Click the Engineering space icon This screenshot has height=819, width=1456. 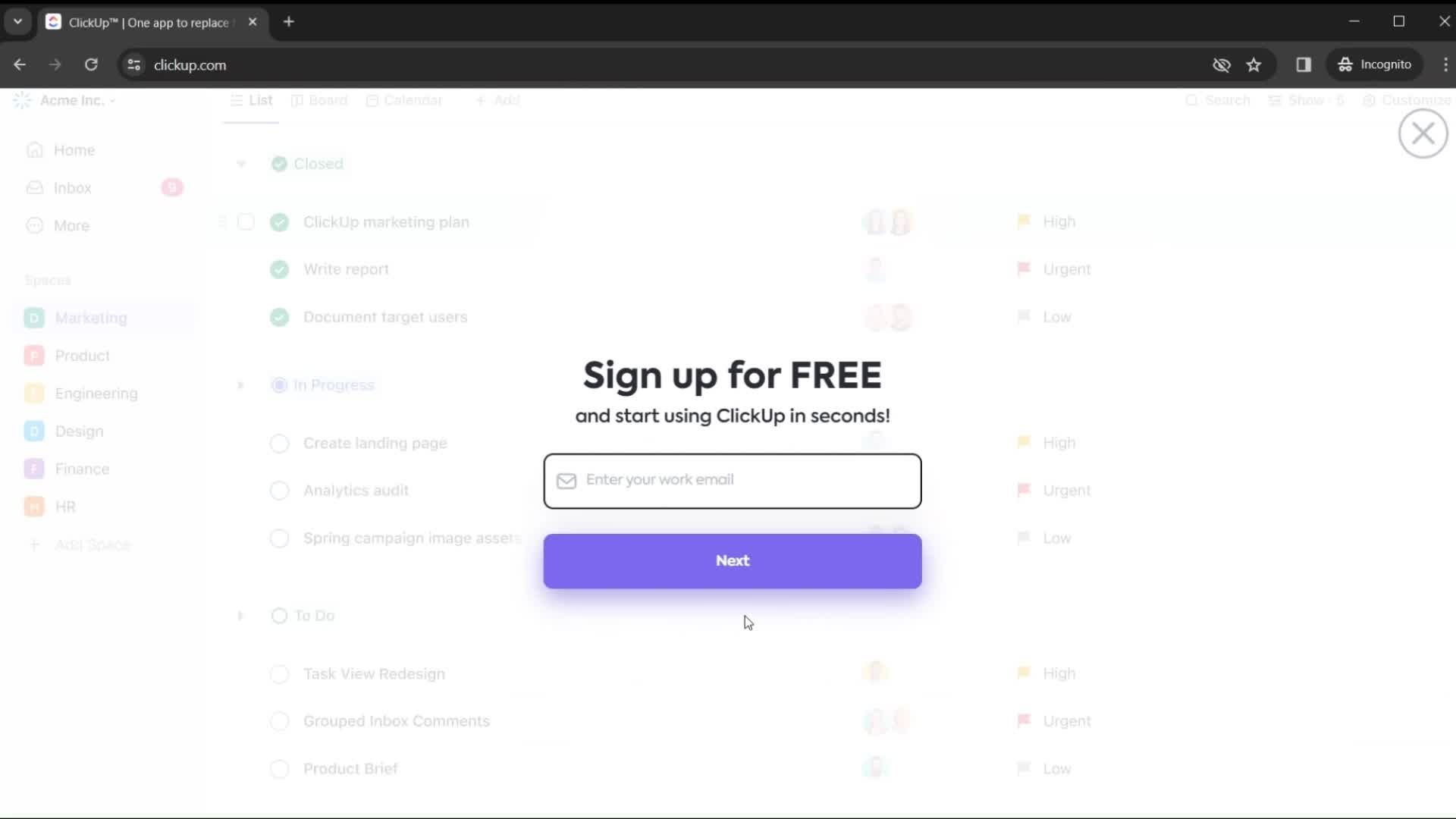[x=34, y=393]
